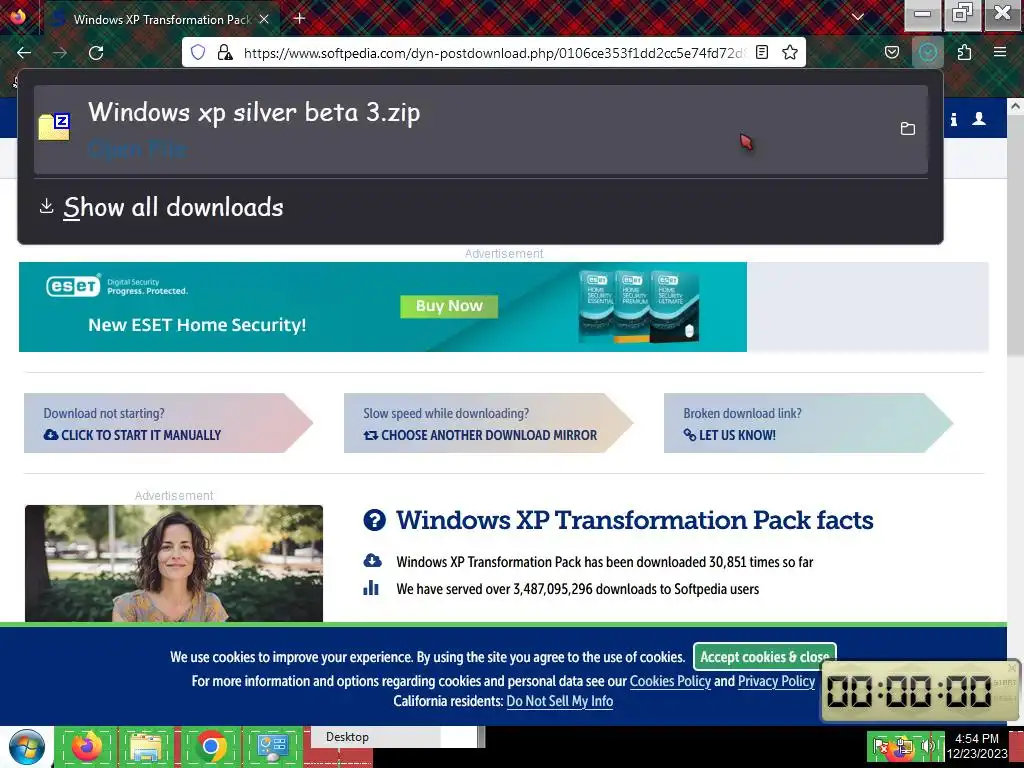Screen dimensions: 1024x768
Task: Show downloaded zip in its folder
Action: [x=907, y=129]
